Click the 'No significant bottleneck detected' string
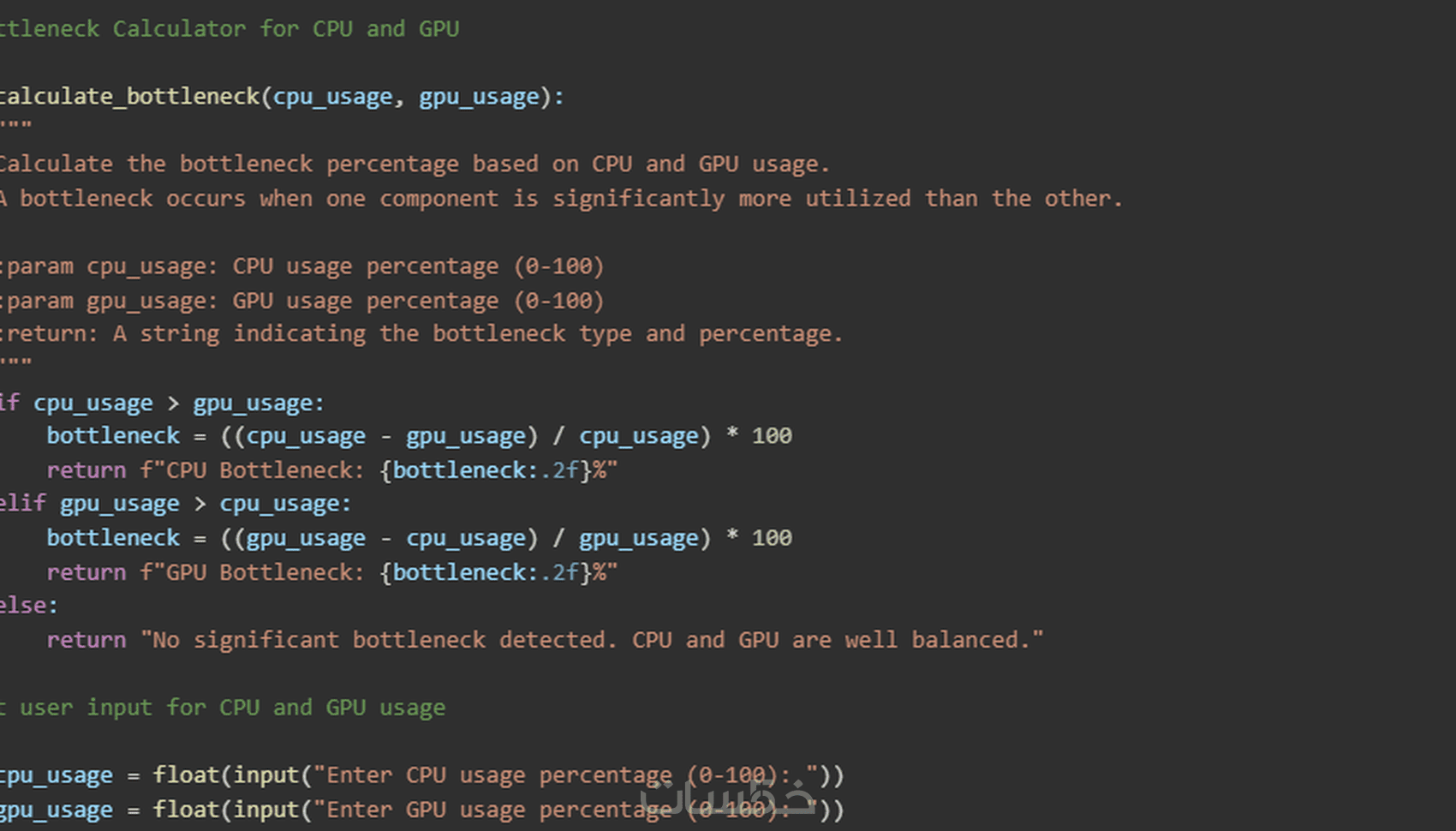The width and height of the screenshot is (1456, 831). point(592,640)
